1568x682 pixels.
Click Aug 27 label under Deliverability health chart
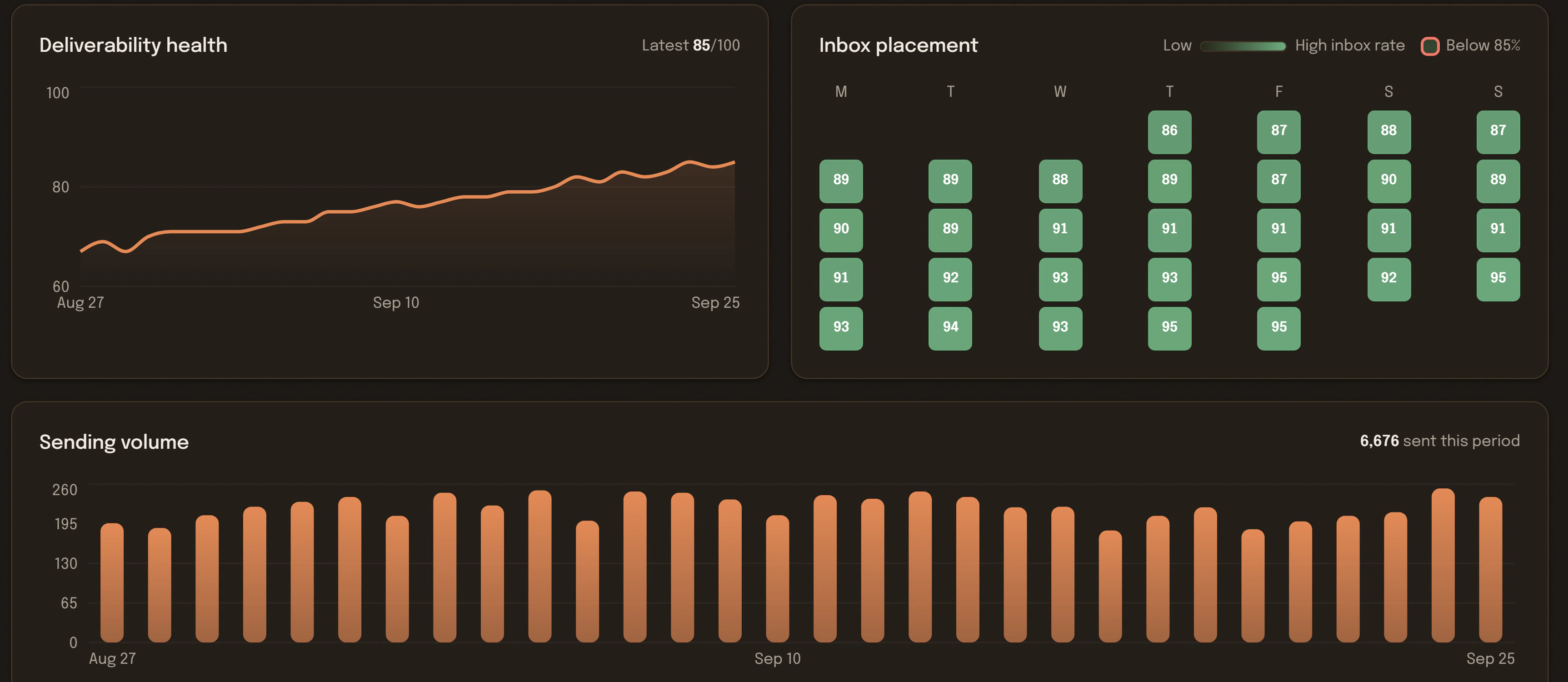pyautogui.click(x=80, y=303)
